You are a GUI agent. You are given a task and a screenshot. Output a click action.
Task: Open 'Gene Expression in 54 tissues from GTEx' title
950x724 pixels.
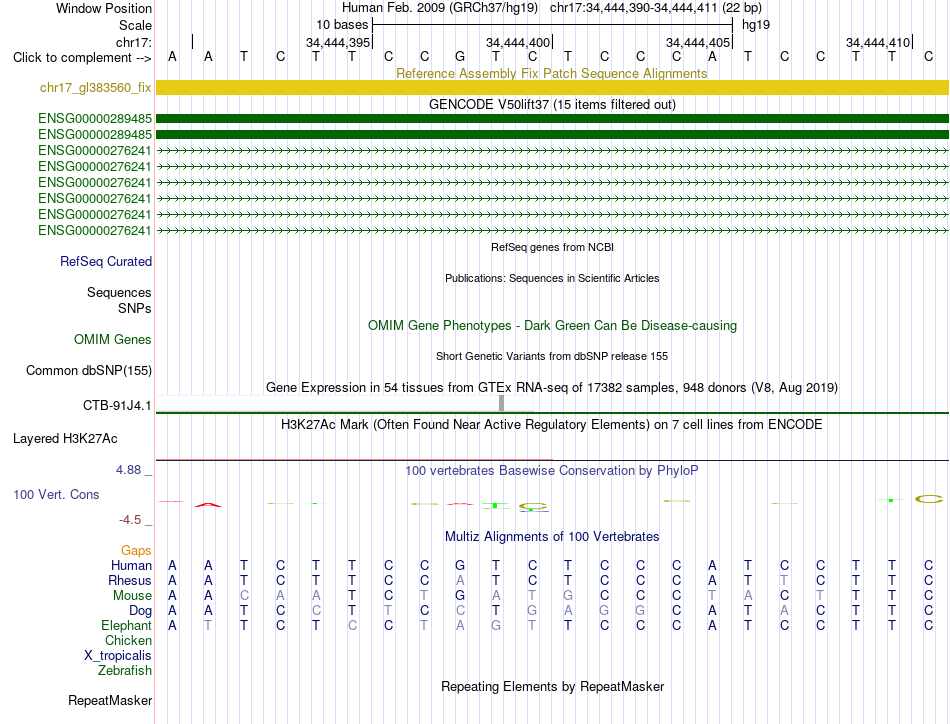552,387
